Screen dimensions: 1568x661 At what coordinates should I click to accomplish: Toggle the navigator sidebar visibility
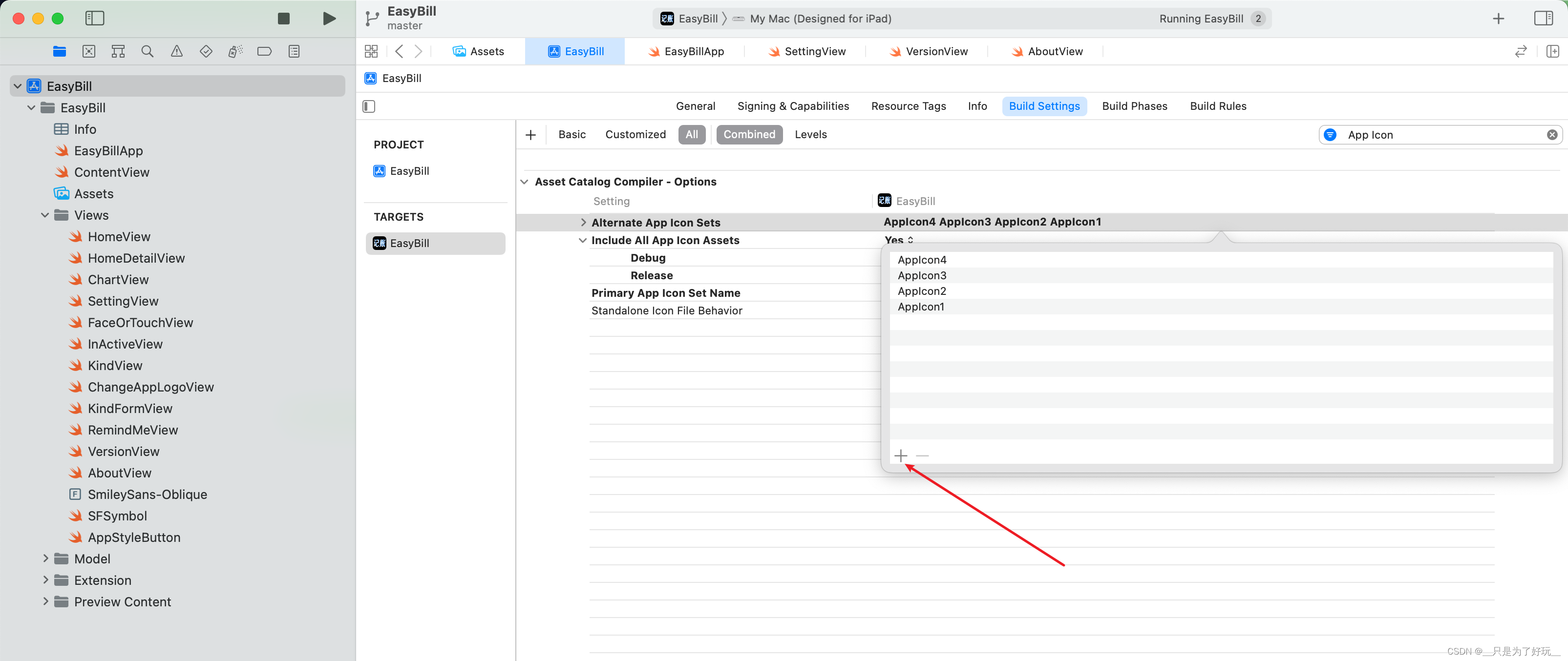pos(95,18)
